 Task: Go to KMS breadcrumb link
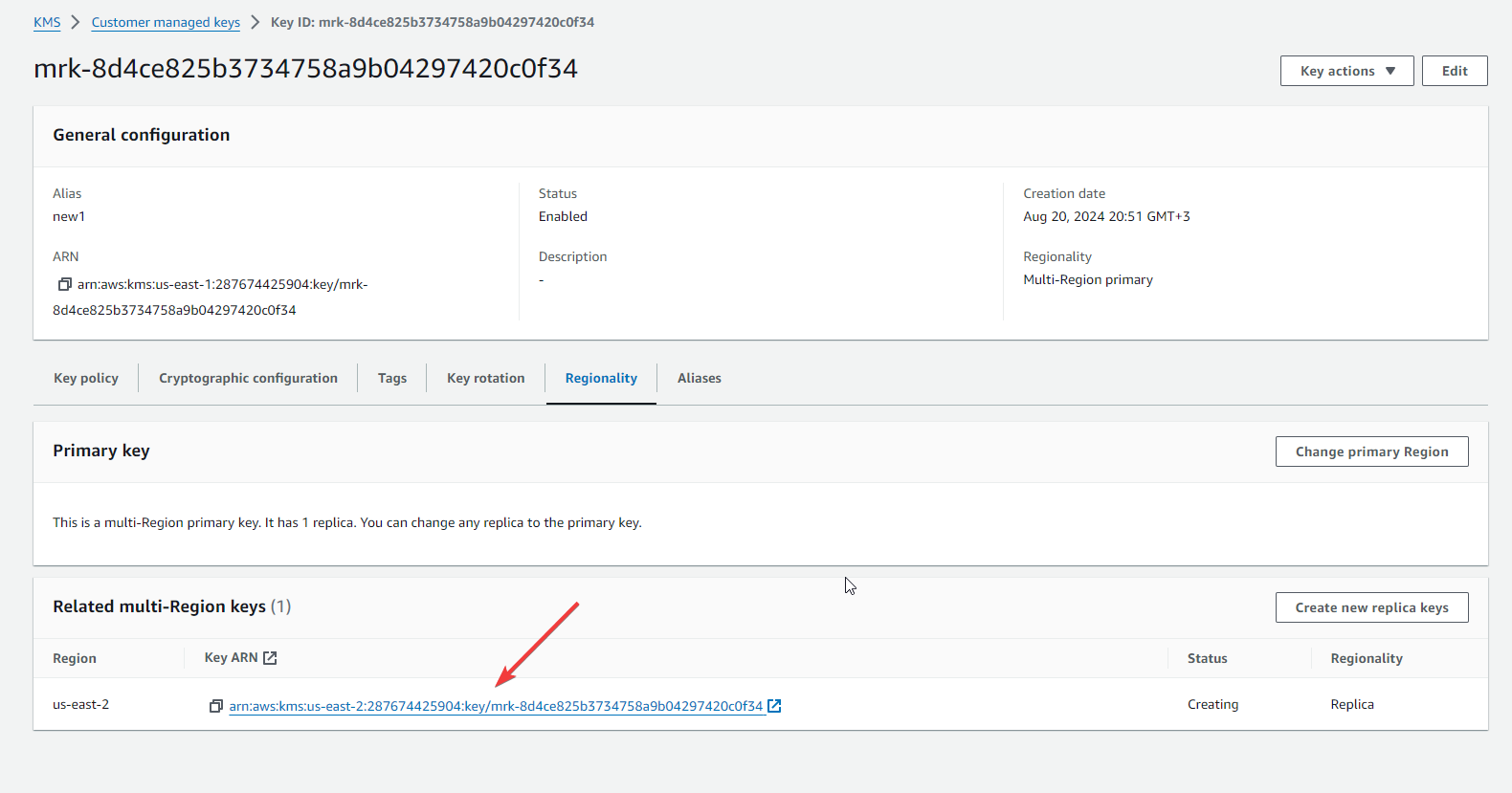47,22
